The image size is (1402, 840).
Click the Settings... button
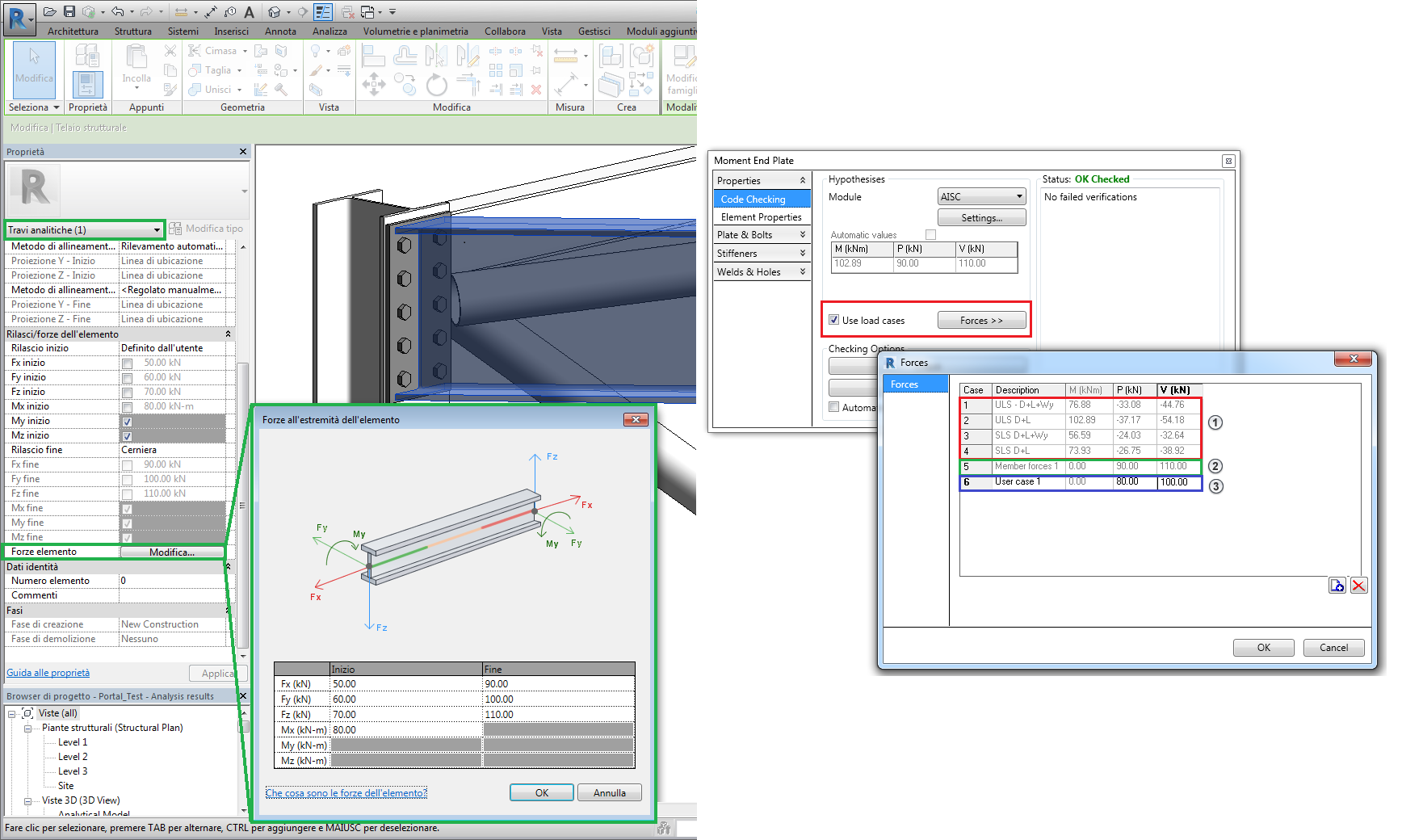(x=981, y=218)
